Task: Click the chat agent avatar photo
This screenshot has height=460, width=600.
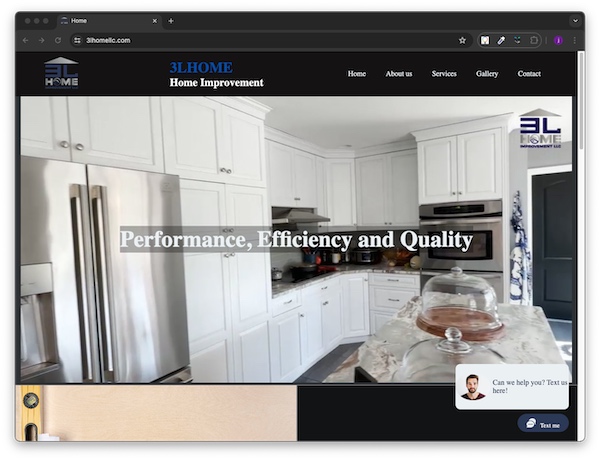Action: click(x=473, y=387)
